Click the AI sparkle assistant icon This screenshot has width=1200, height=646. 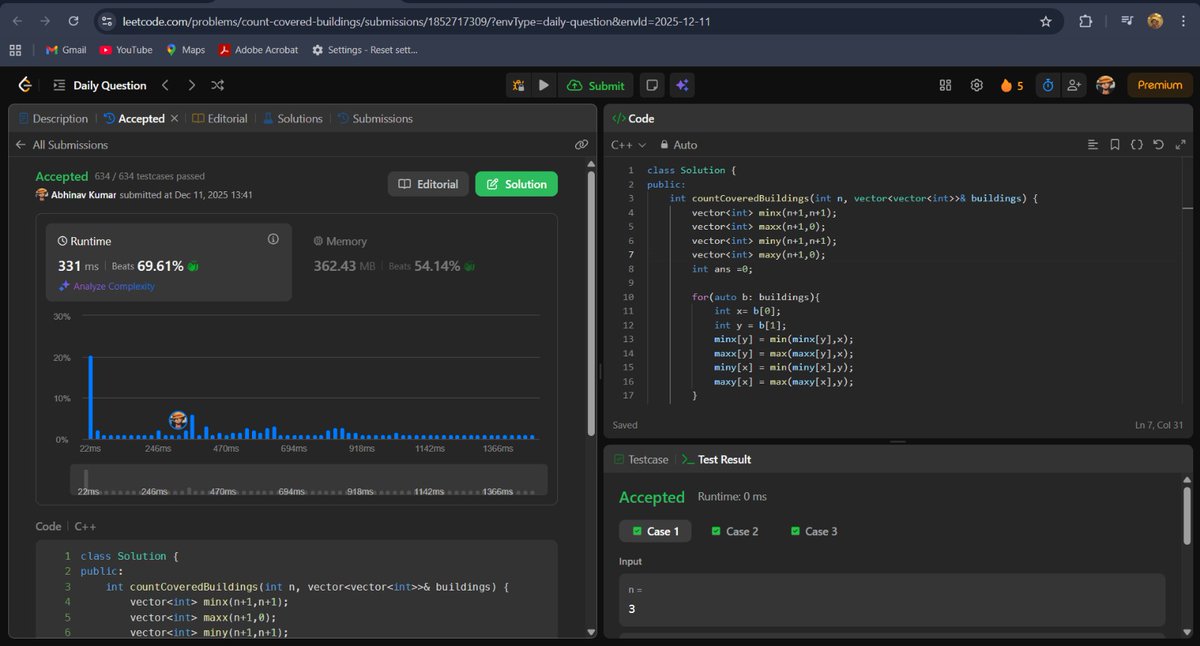(x=681, y=85)
